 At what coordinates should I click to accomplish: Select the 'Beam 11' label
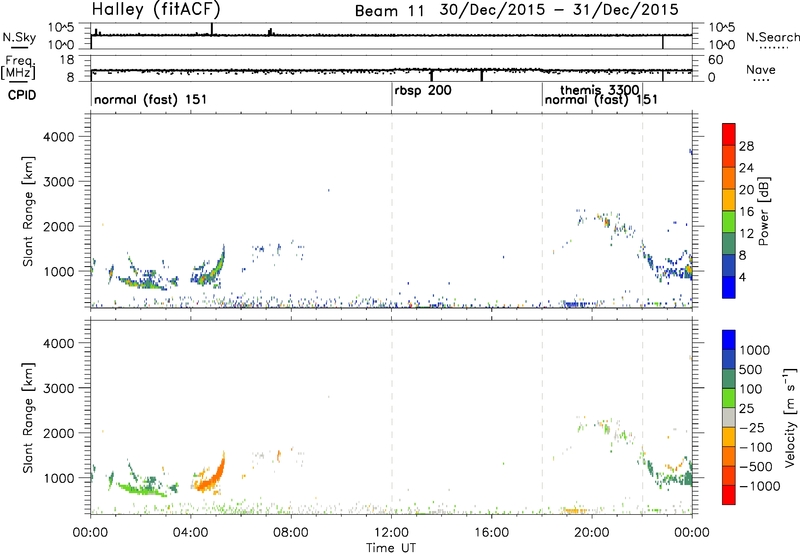[x=389, y=11]
